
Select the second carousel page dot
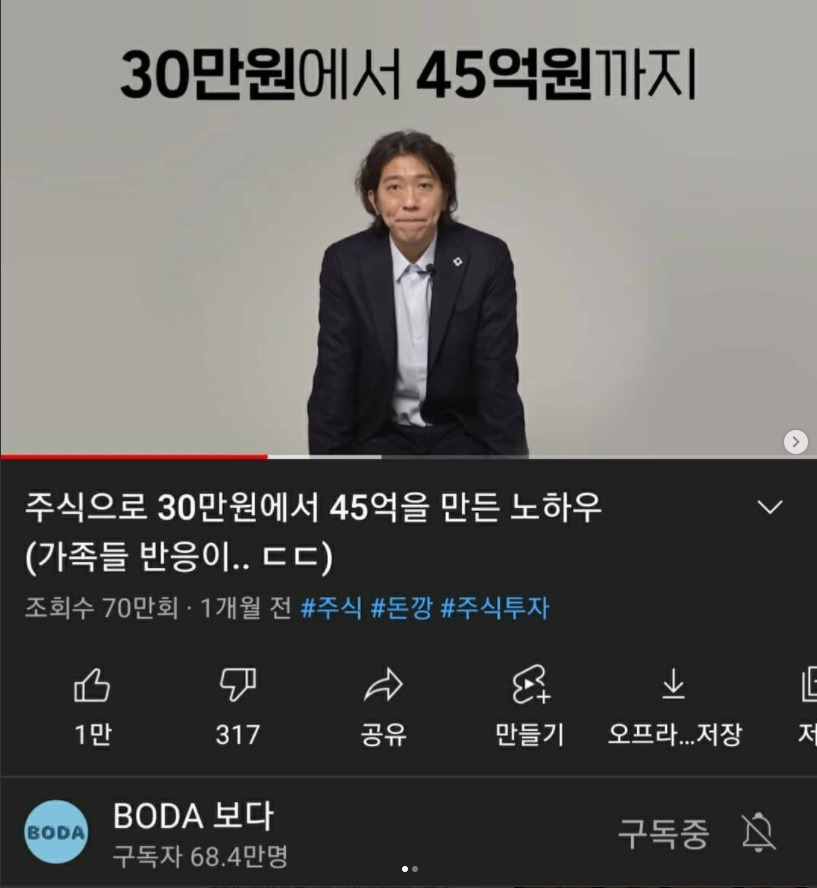(x=415, y=869)
